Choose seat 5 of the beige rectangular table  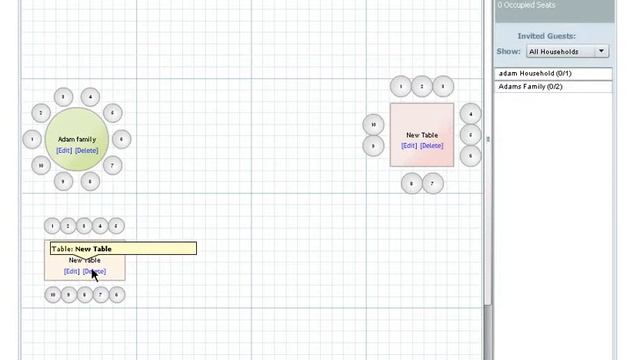116,226
